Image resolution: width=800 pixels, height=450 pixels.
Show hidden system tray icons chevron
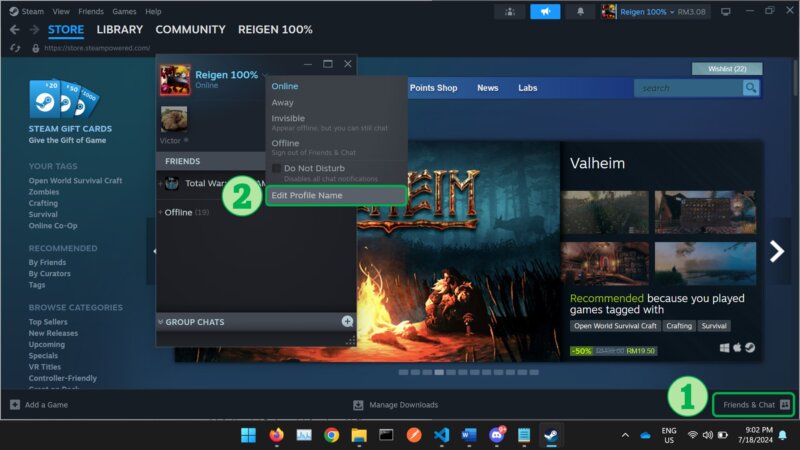(x=625, y=435)
